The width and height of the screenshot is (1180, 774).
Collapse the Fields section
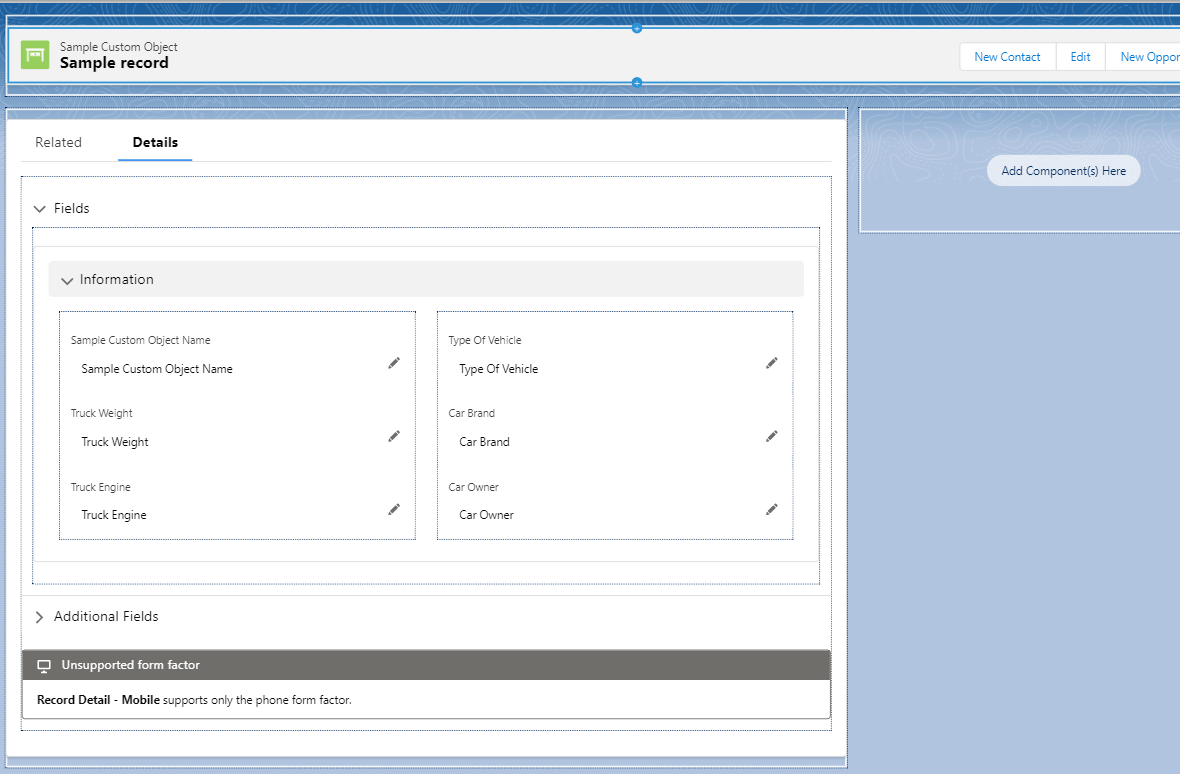(40, 208)
